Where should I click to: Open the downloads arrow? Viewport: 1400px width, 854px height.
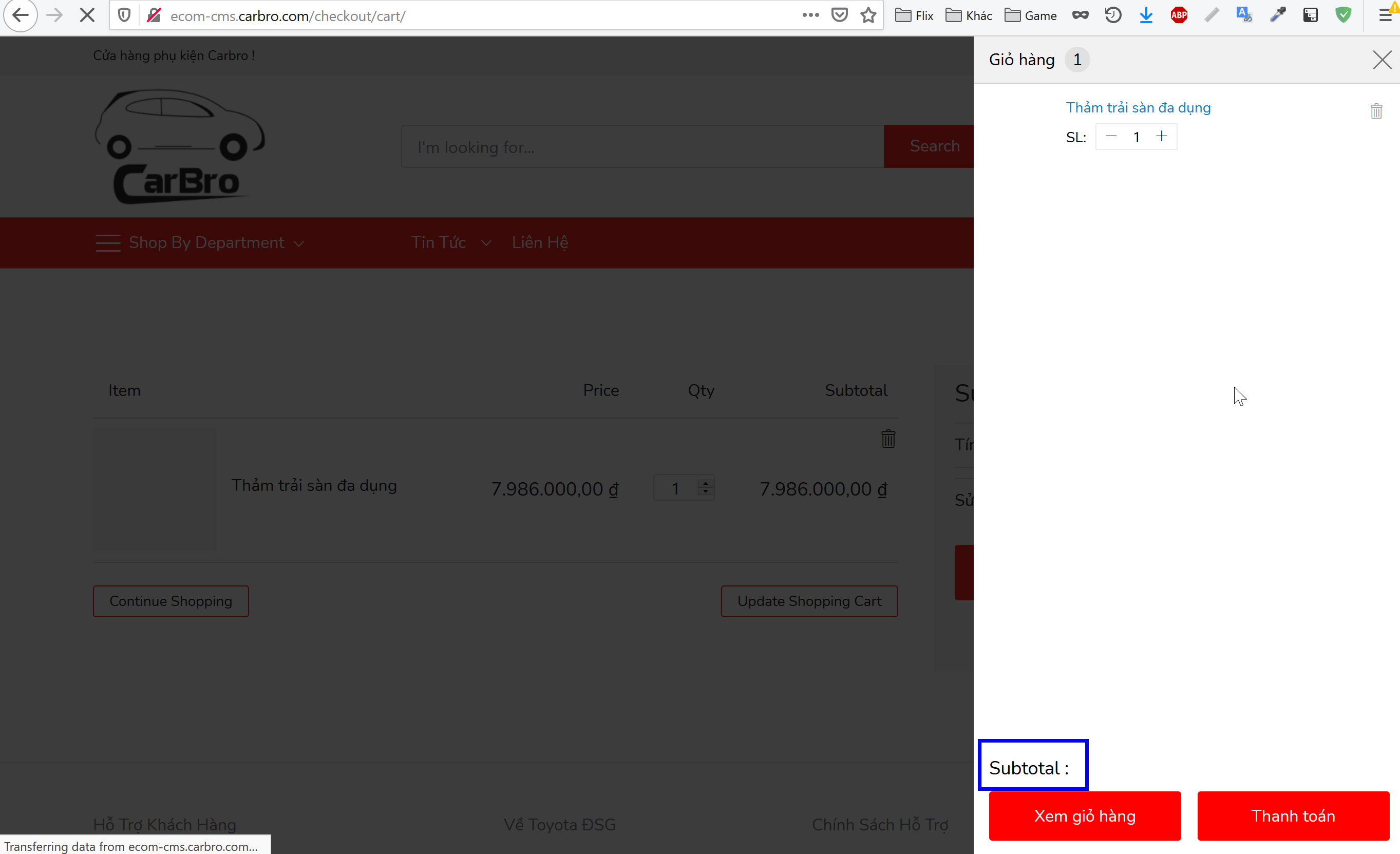1146,15
